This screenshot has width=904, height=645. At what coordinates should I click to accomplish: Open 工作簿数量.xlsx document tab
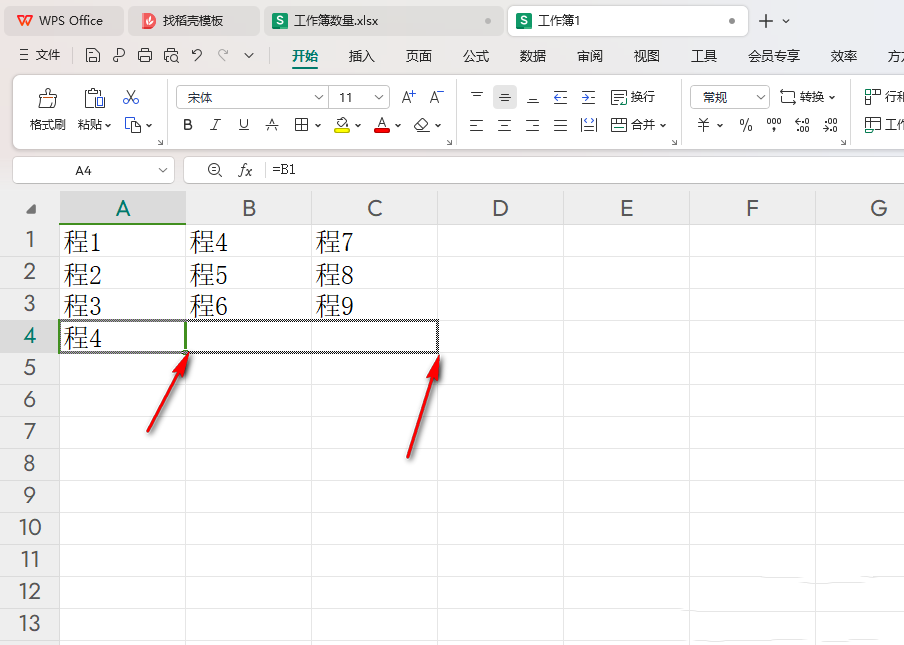[383, 21]
